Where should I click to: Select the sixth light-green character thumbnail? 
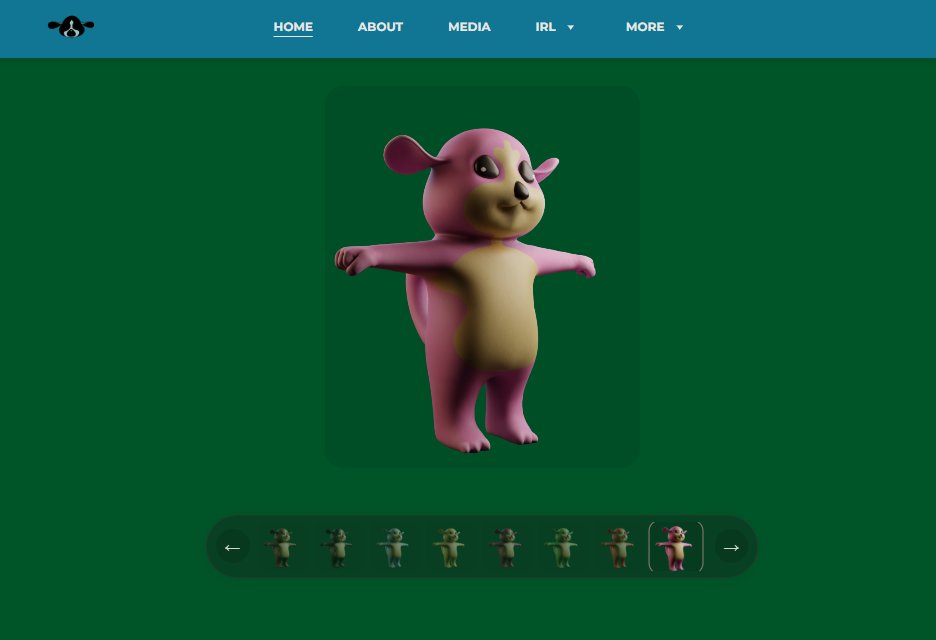click(562, 547)
